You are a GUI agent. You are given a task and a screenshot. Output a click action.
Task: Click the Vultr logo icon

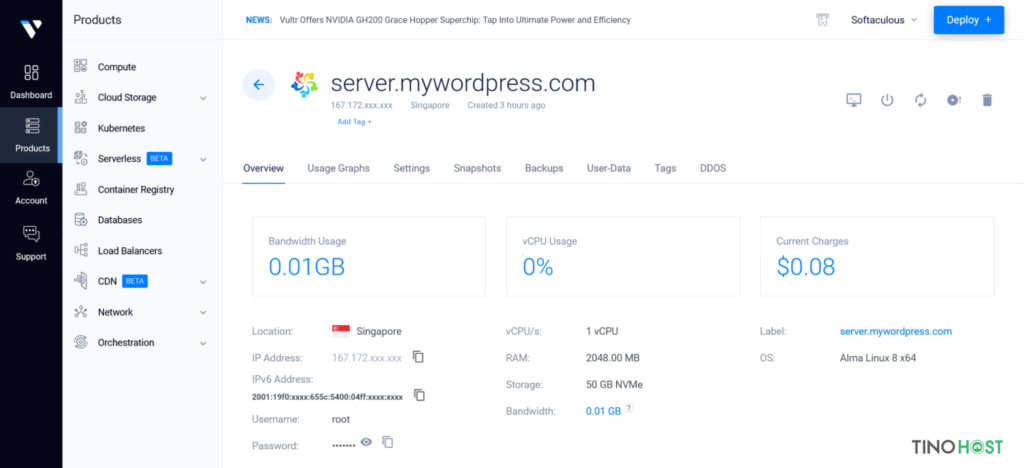click(31, 28)
